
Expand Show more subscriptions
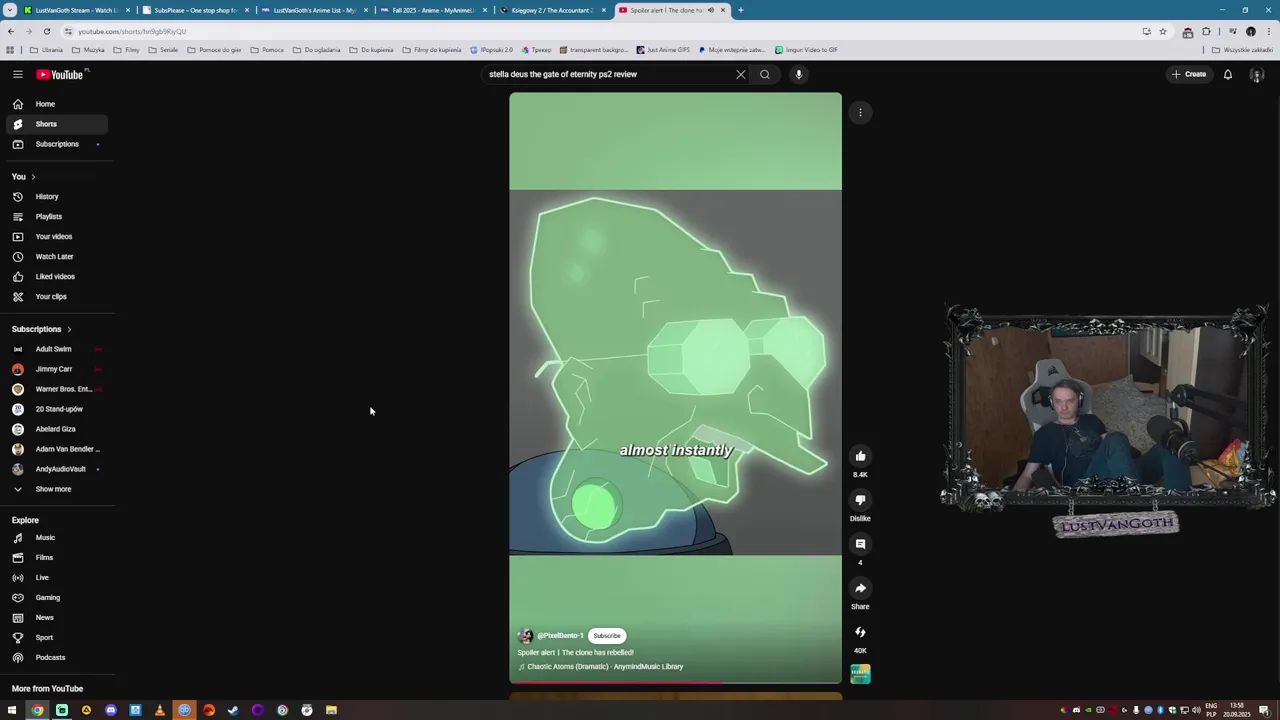pyautogui.click(x=56, y=489)
